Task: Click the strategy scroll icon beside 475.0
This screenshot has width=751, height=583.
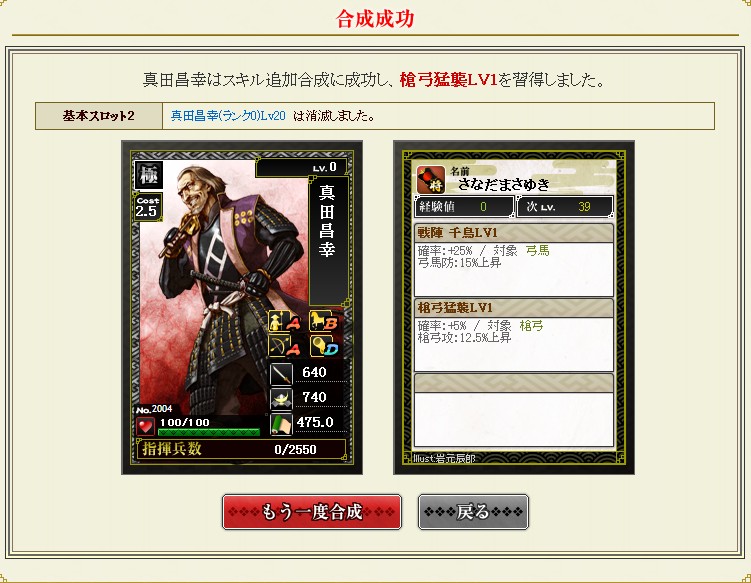Action: [x=282, y=424]
